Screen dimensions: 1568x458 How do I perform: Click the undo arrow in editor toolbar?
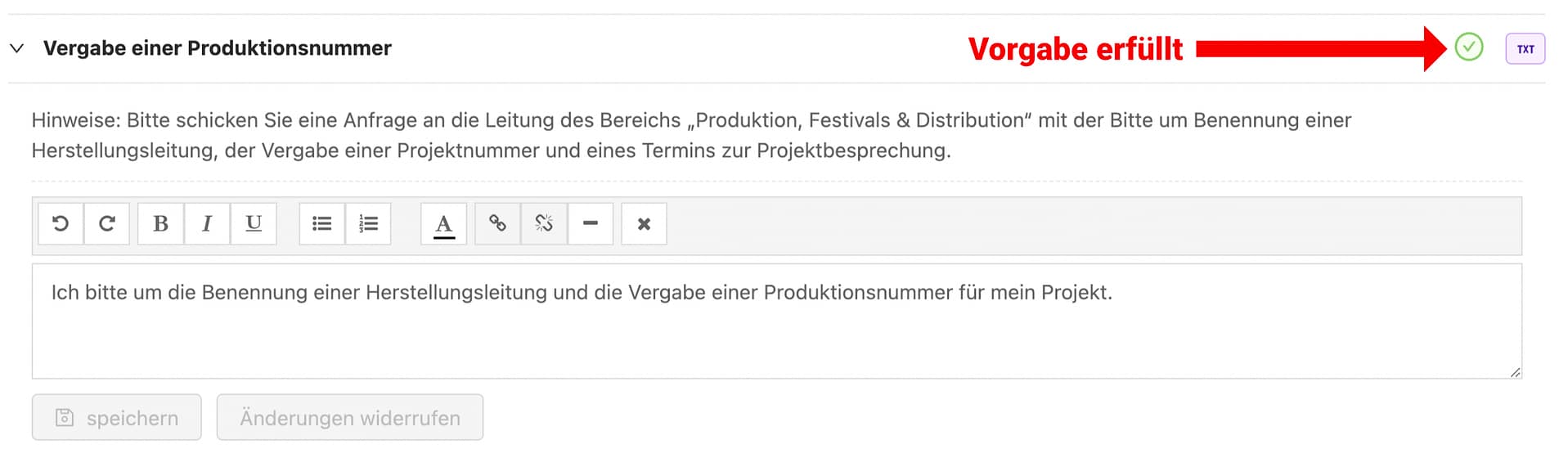point(61,223)
